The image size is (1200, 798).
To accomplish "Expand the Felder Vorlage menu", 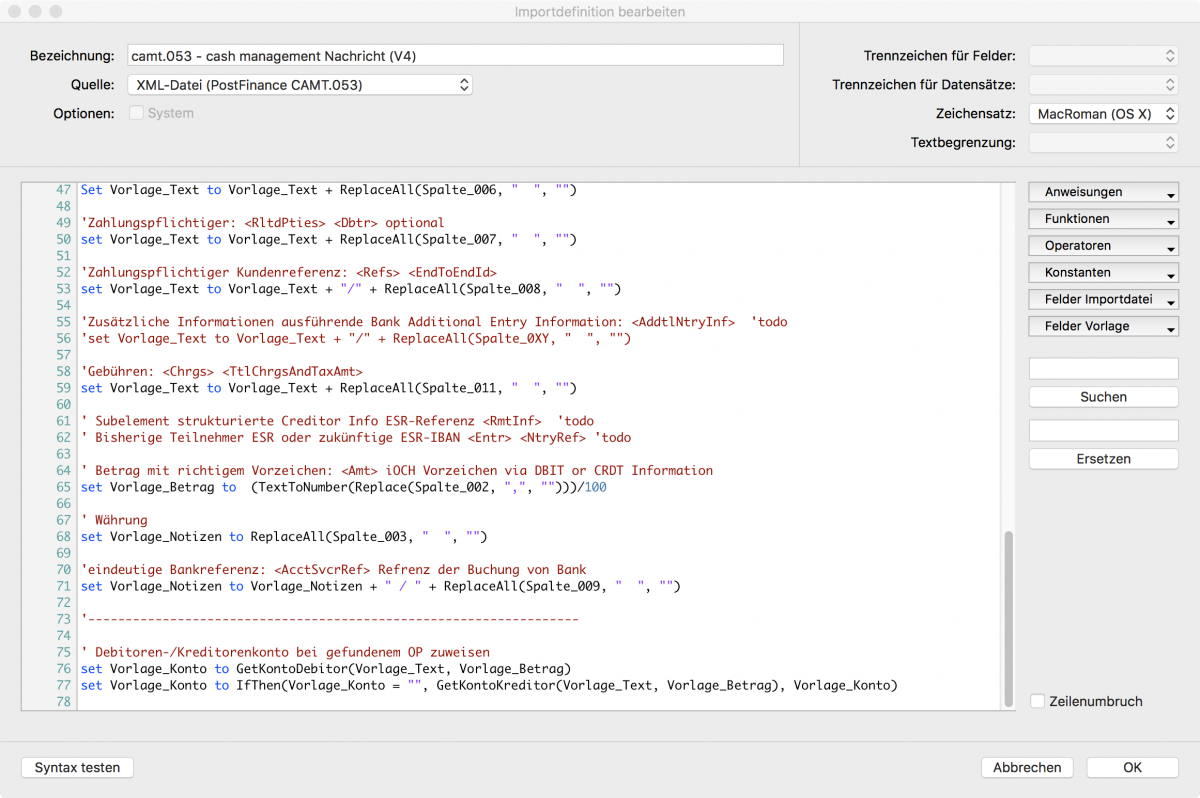I will [1103, 327].
